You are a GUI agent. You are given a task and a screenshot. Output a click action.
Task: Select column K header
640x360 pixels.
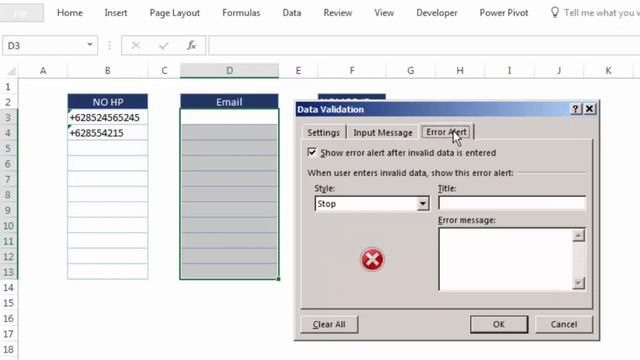[x=608, y=71]
